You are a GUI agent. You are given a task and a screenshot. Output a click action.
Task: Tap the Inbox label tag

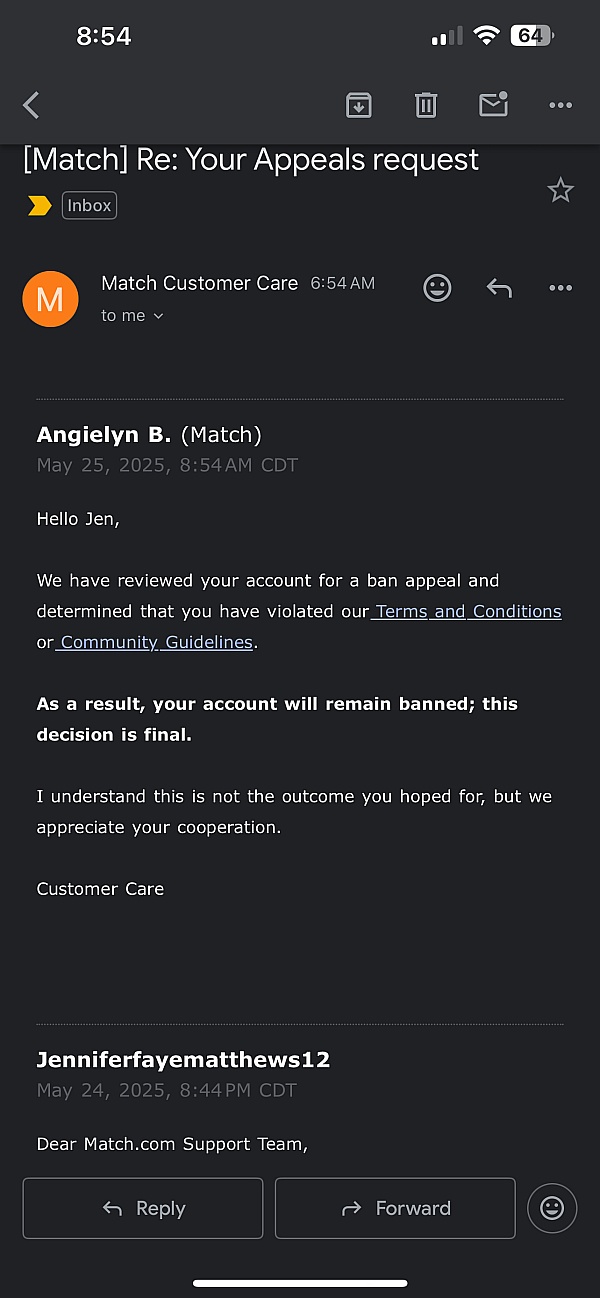[90, 205]
